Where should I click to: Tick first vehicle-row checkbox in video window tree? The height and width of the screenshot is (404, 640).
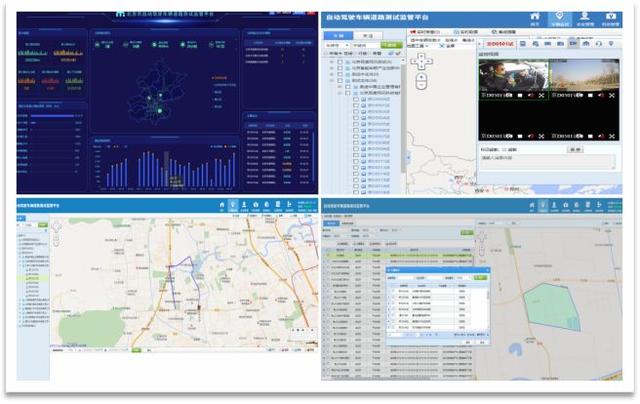click(356, 99)
